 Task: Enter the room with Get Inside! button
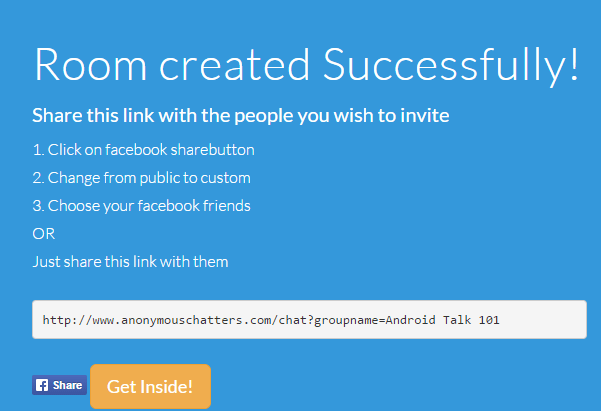[x=150, y=386]
